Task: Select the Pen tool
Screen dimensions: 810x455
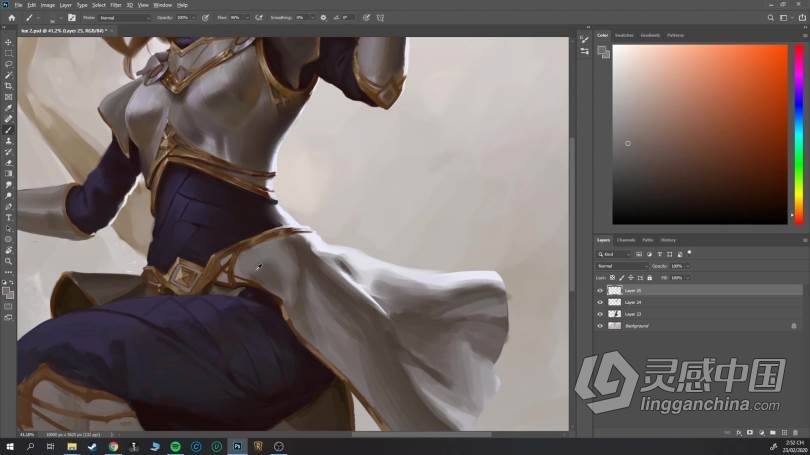Action: [x=8, y=206]
